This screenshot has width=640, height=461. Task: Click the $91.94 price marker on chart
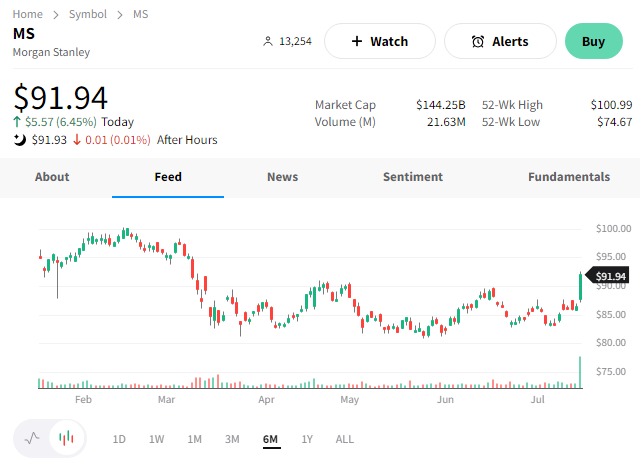click(610, 276)
